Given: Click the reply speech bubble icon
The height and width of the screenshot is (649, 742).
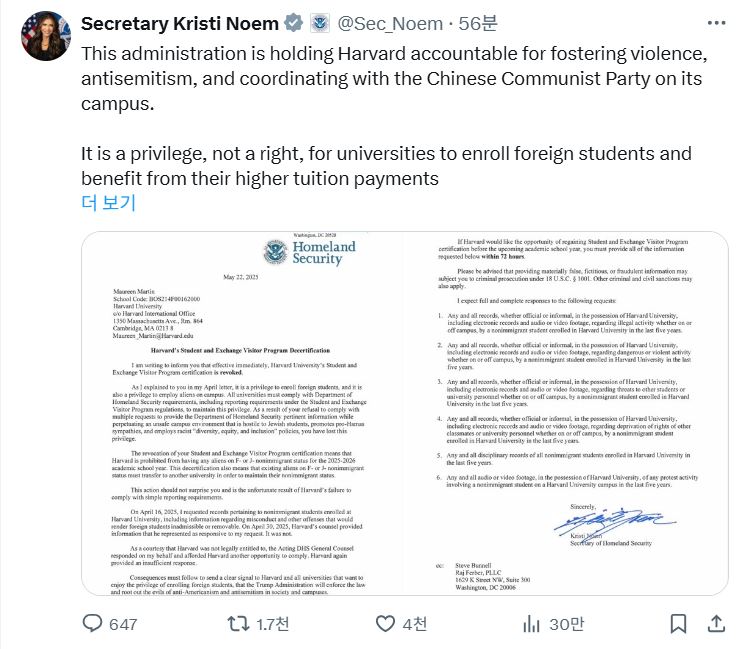Looking at the screenshot, I should click(x=92, y=623).
